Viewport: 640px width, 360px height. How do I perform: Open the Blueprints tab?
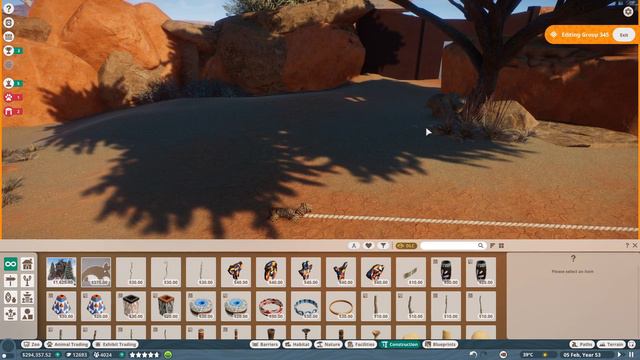pyautogui.click(x=440, y=344)
